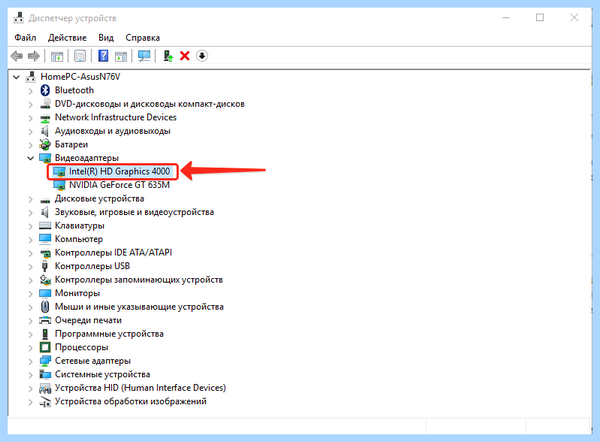Click the HomePC-AsusN76V computer icon
Viewport: 600px width, 442px height.
pyautogui.click(x=31, y=77)
